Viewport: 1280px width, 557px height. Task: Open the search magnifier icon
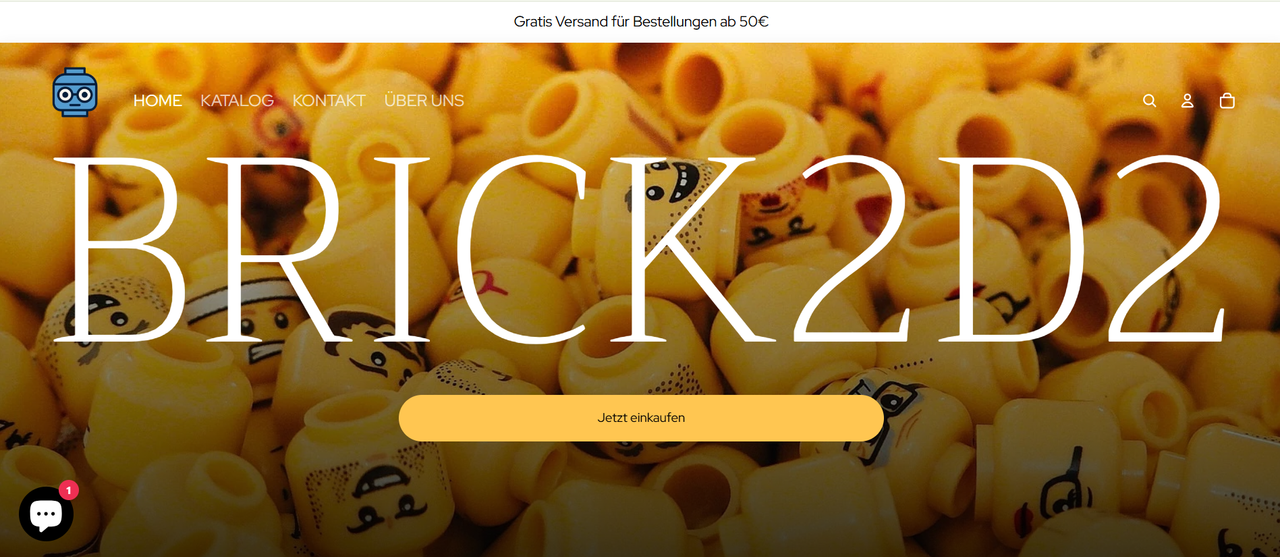click(1150, 101)
